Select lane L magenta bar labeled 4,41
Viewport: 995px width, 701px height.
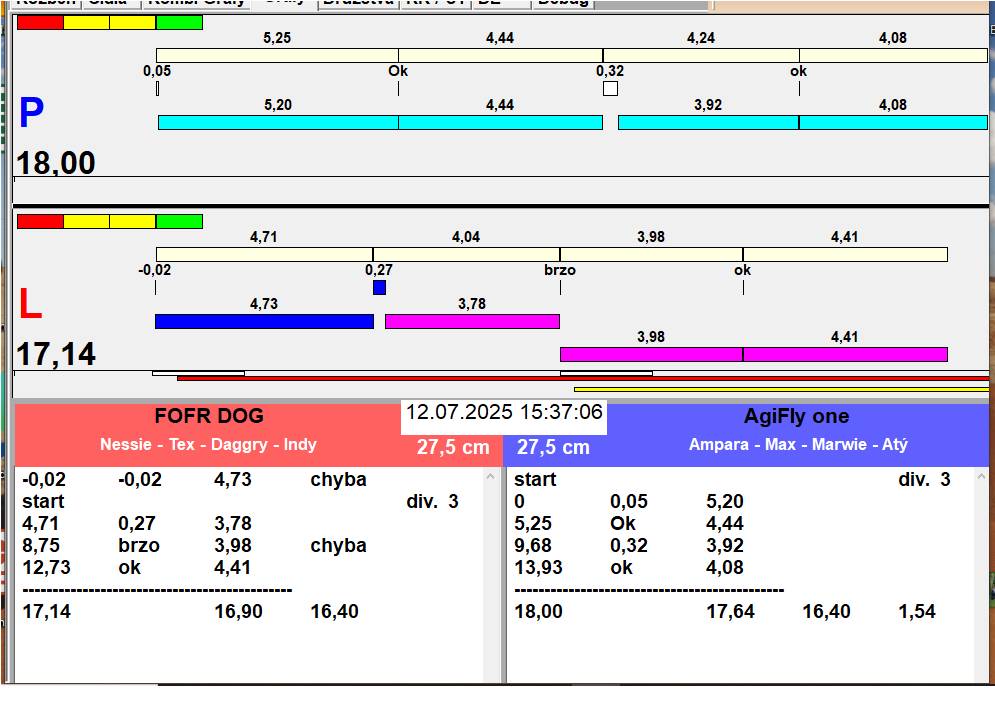[x=845, y=354]
